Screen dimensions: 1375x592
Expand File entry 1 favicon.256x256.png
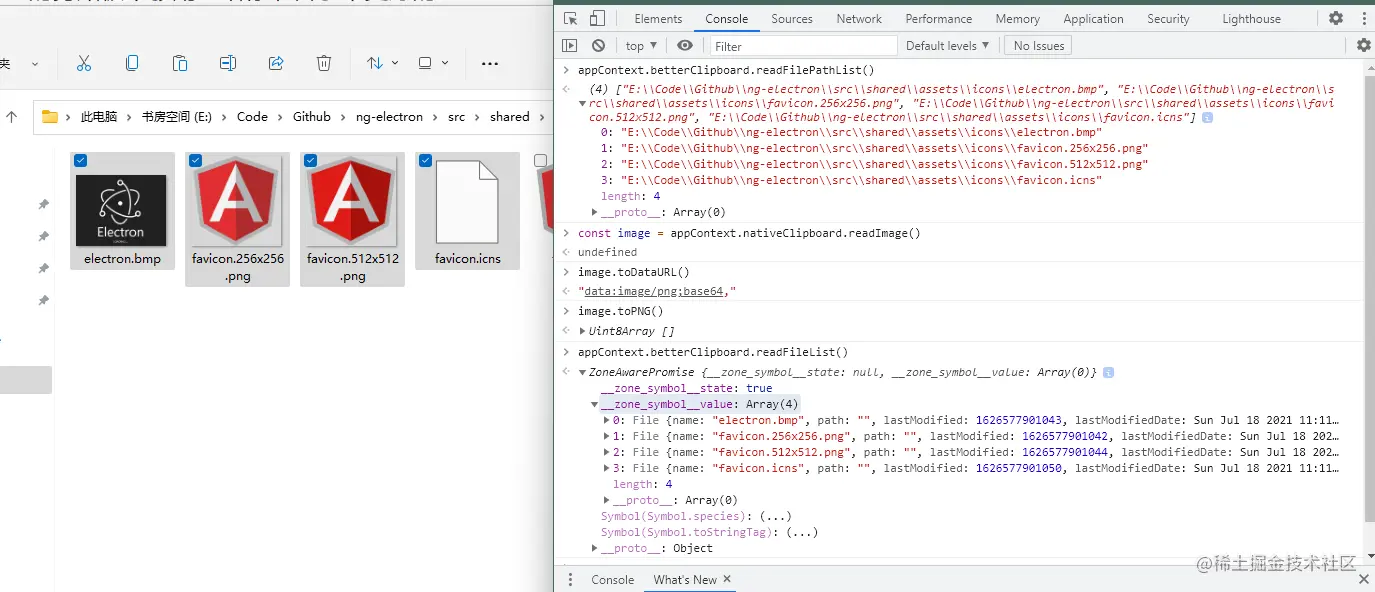click(607, 436)
